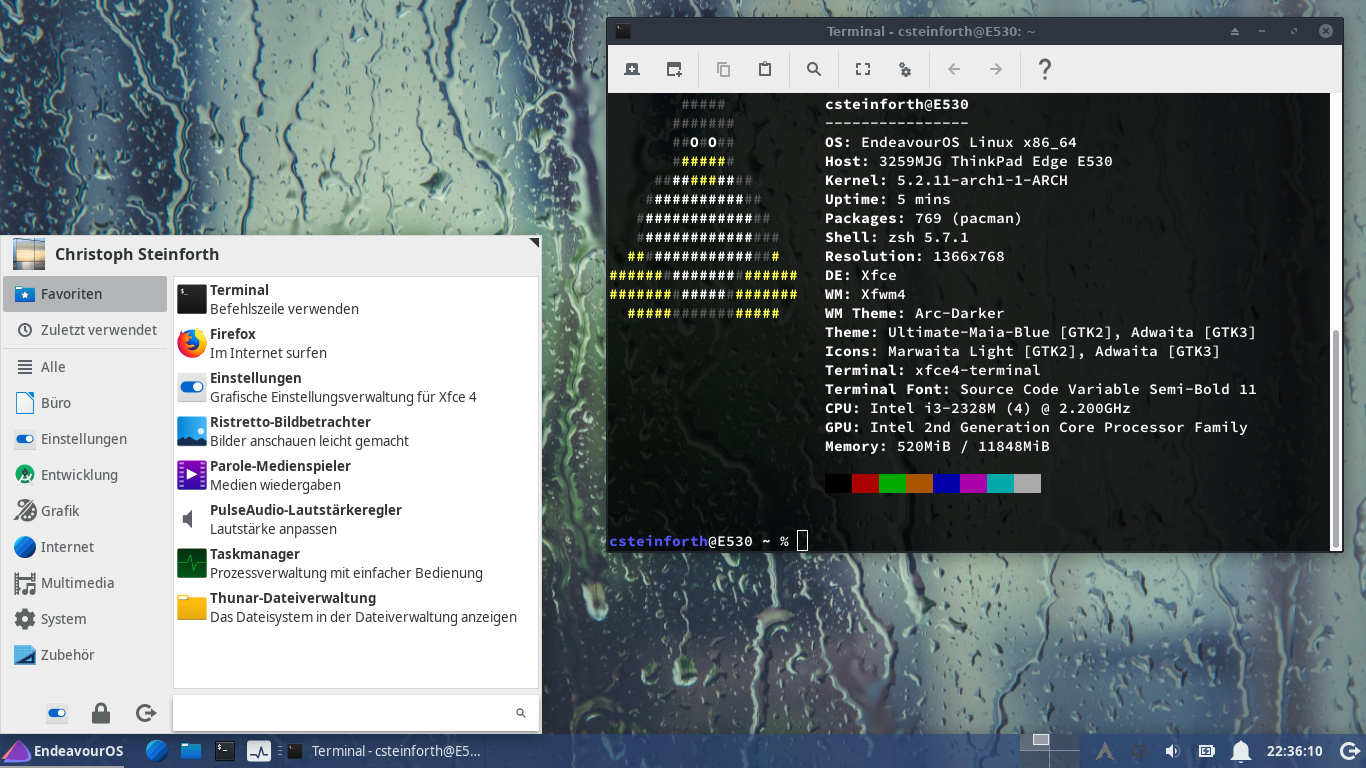Click Terminal window button in taskbar
This screenshot has height=768, width=1366.
384,751
